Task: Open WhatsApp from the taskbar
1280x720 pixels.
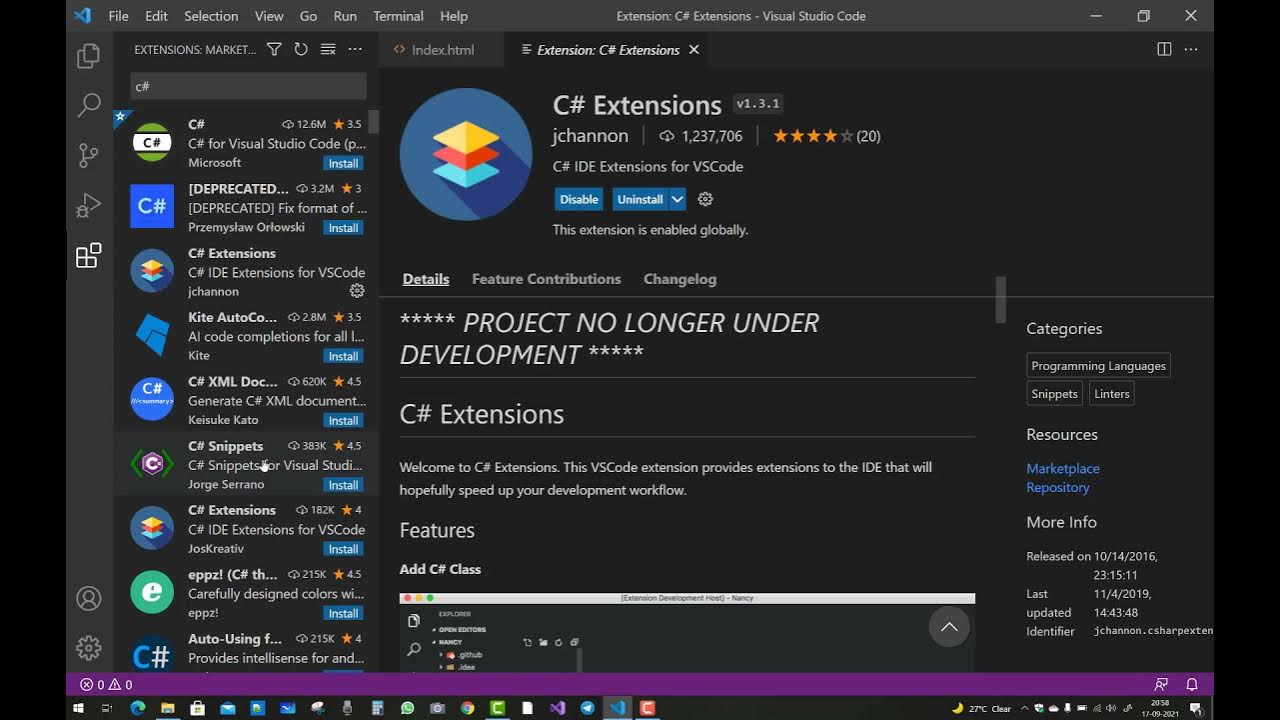Action: click(407, 708)
